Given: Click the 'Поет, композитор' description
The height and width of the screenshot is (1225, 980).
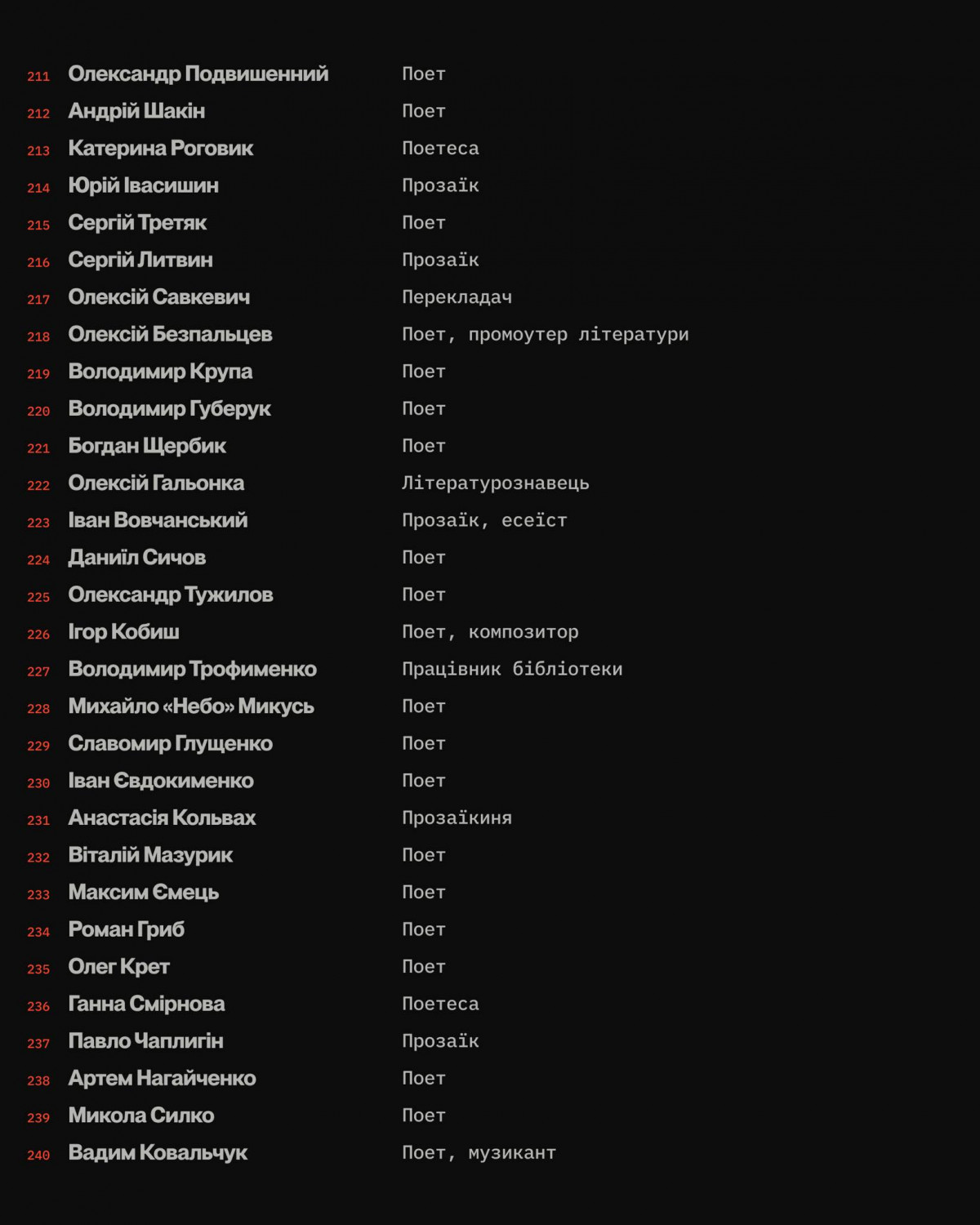Looking at the screenshot, I should pos(490,632).
